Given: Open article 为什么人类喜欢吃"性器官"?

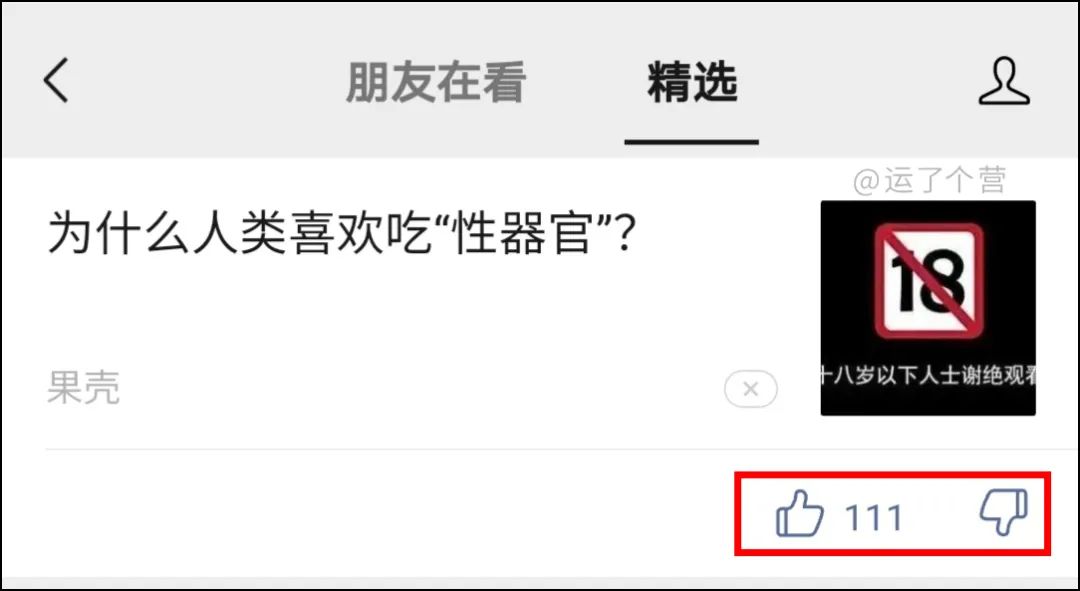Looking at the screenshot, I should (340, 234).
